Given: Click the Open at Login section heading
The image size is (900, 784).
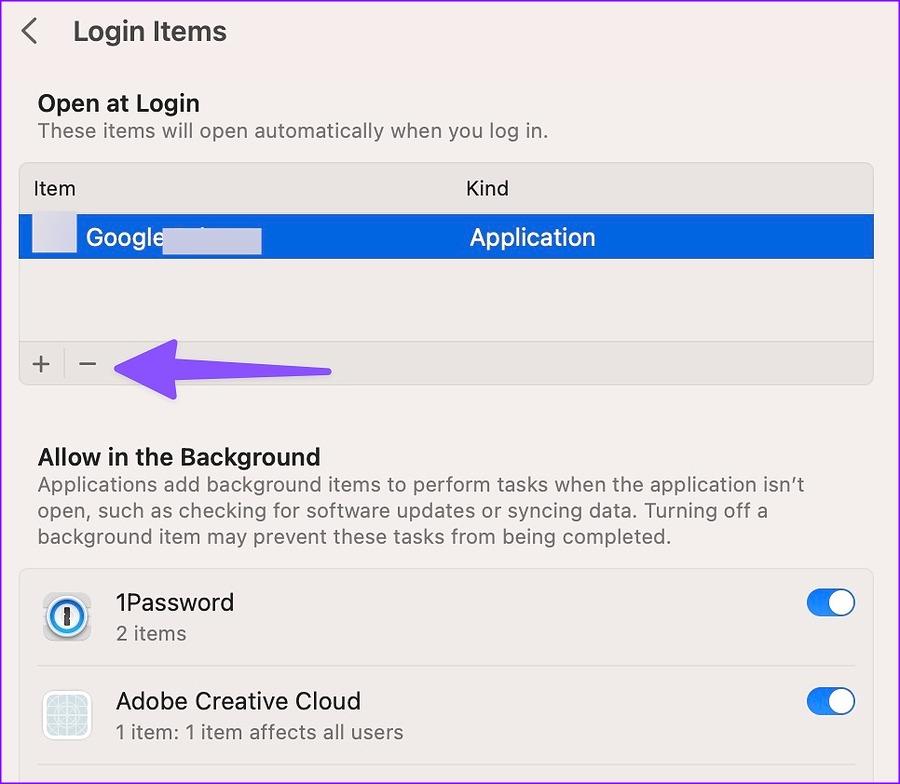Looking at the screenshot, I should (117, 103).
